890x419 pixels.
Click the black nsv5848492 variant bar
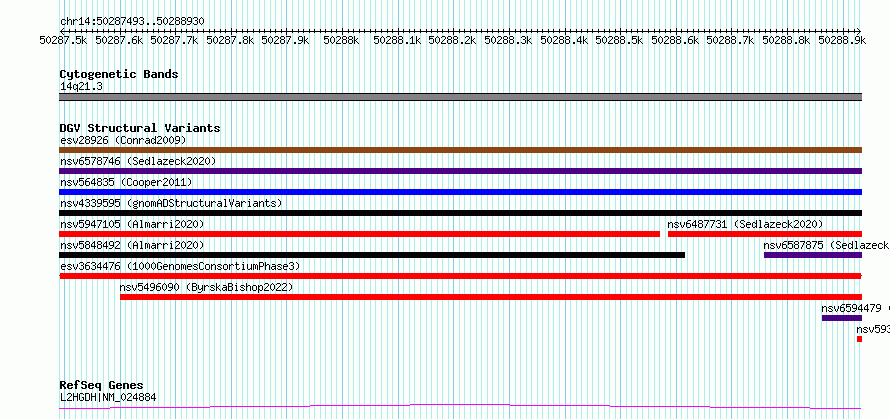coord(372,255)
